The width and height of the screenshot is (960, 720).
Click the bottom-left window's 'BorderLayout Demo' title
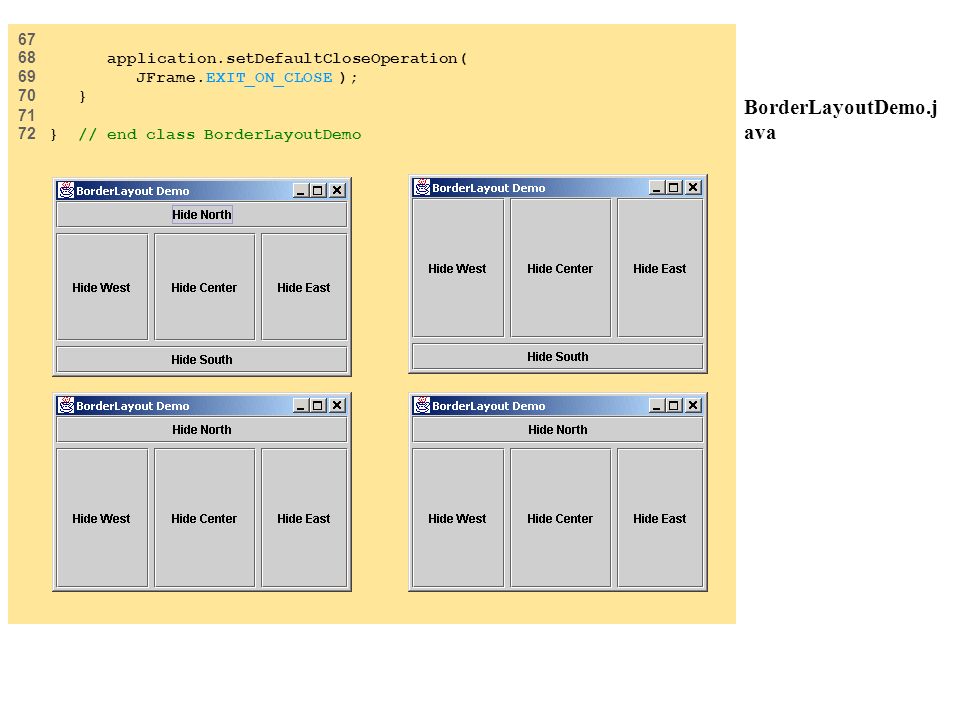133,406
